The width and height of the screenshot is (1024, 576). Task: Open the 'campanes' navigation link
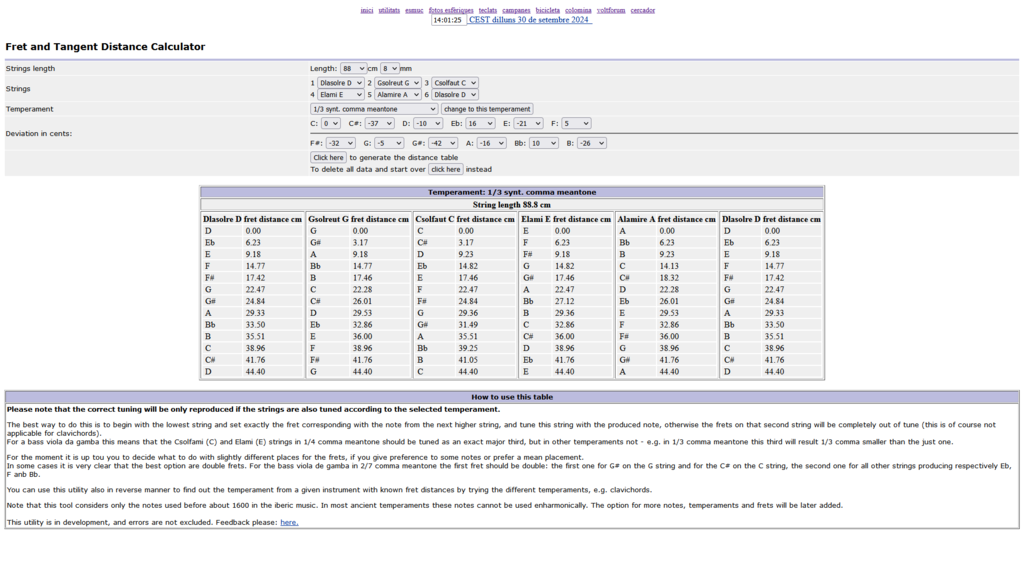pos(516,10)
